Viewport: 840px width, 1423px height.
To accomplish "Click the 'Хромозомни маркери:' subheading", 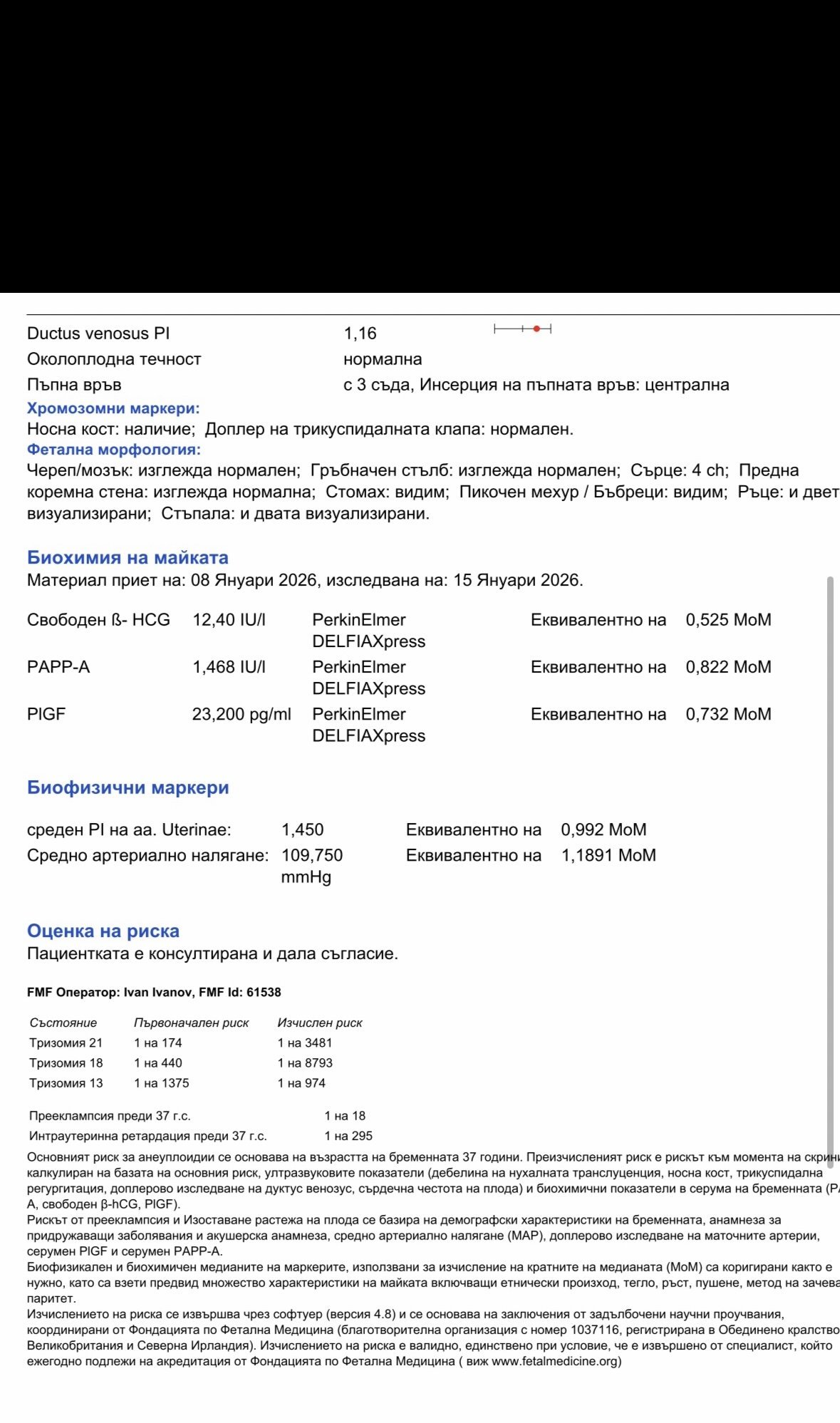I will point(113,408).
